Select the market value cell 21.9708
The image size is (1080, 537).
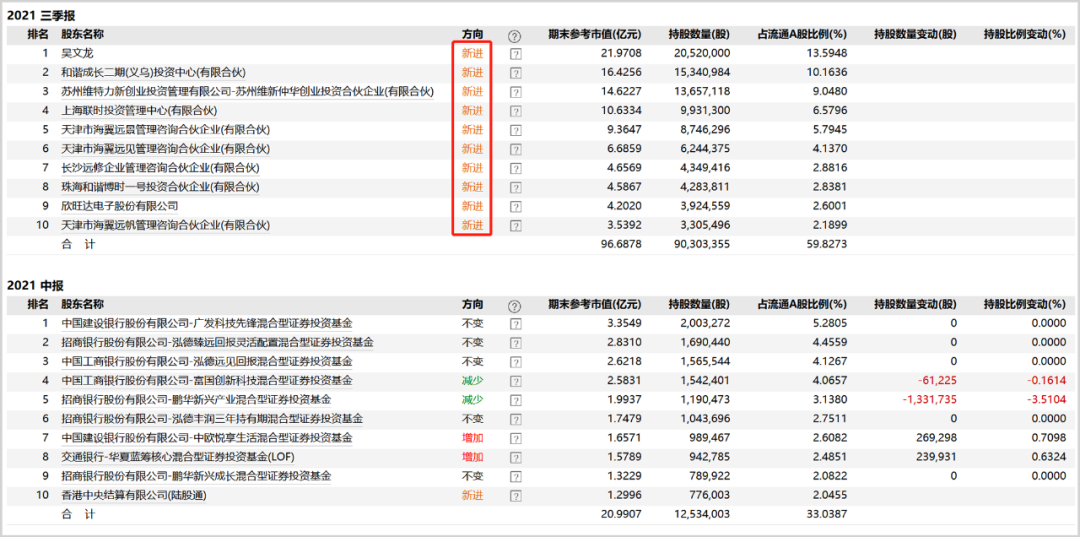coord(622,53)
